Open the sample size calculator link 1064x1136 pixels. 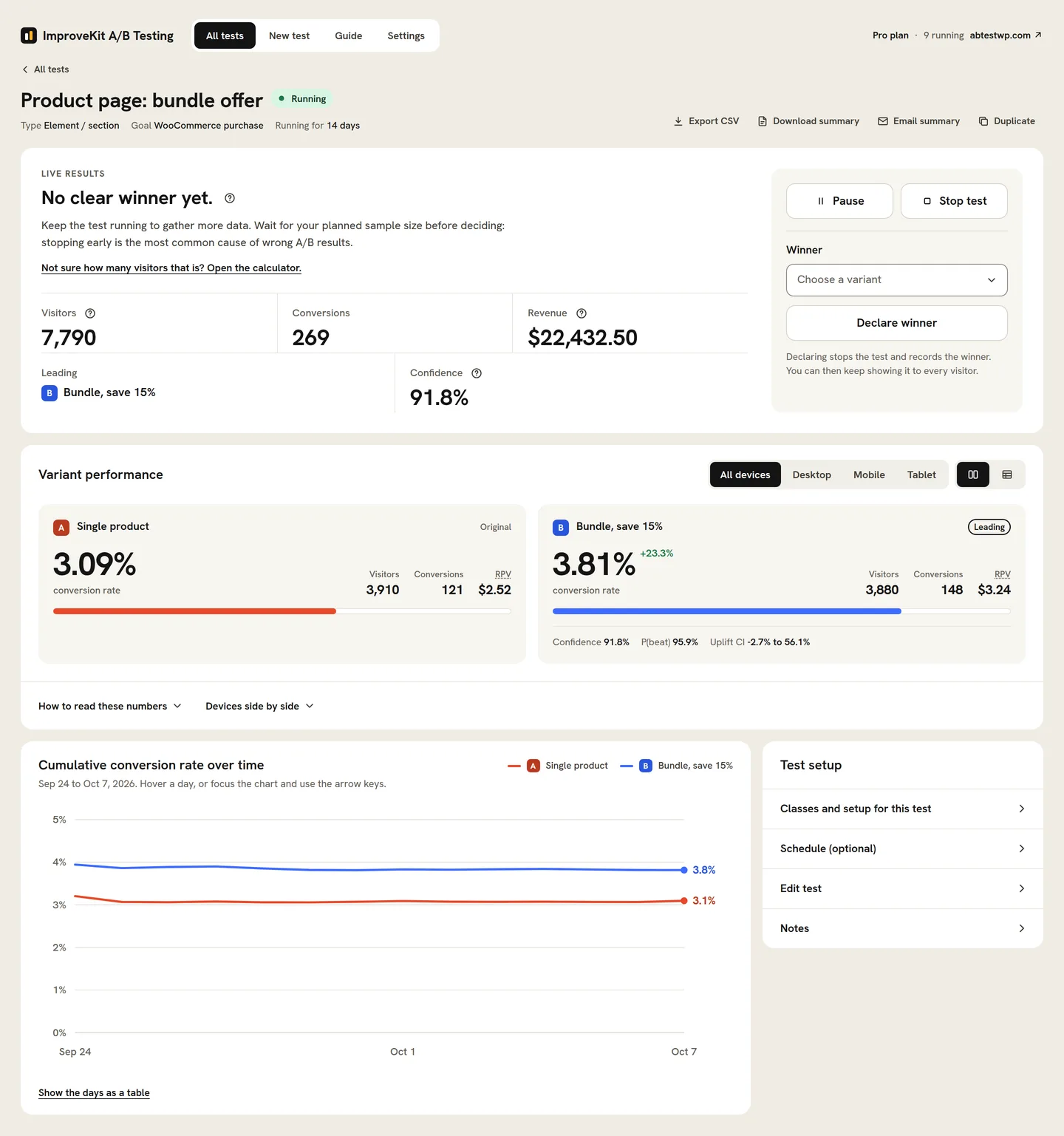[171, 268]
